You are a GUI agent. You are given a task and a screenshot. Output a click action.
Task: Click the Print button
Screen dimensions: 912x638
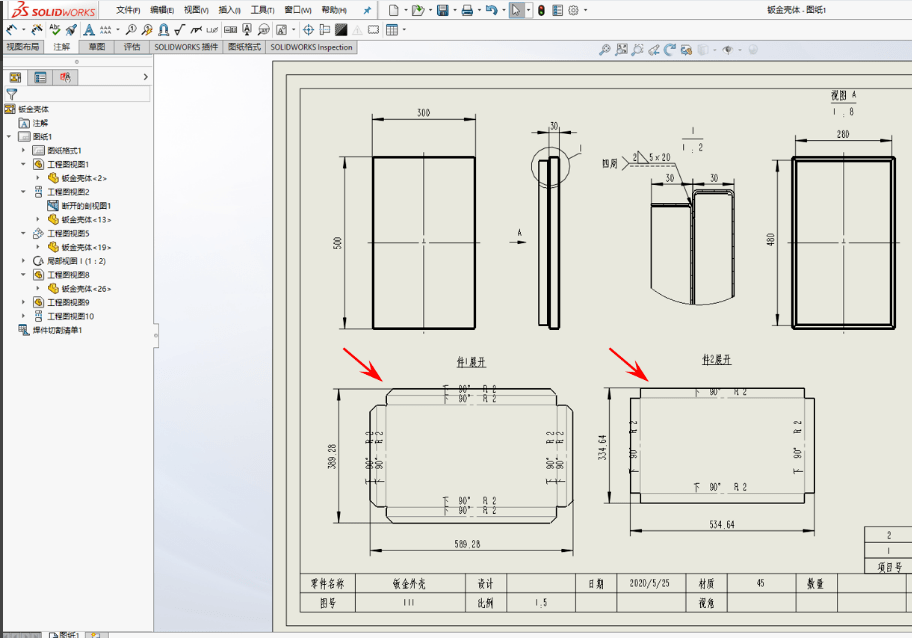click(467, 10)
